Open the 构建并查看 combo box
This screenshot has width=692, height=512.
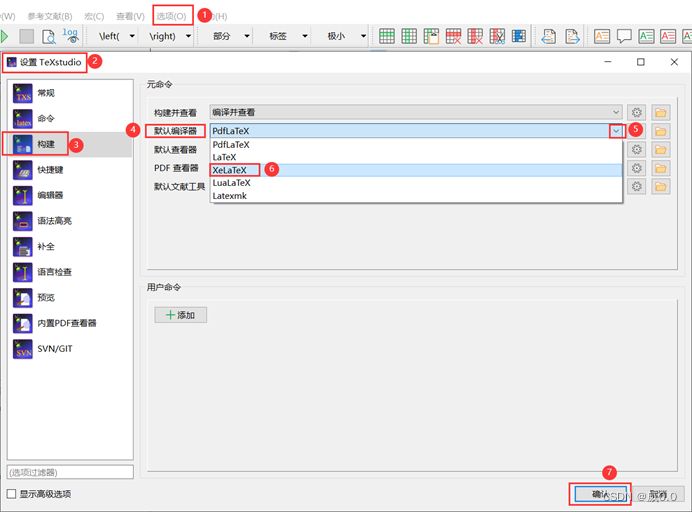tap(416, 113)
